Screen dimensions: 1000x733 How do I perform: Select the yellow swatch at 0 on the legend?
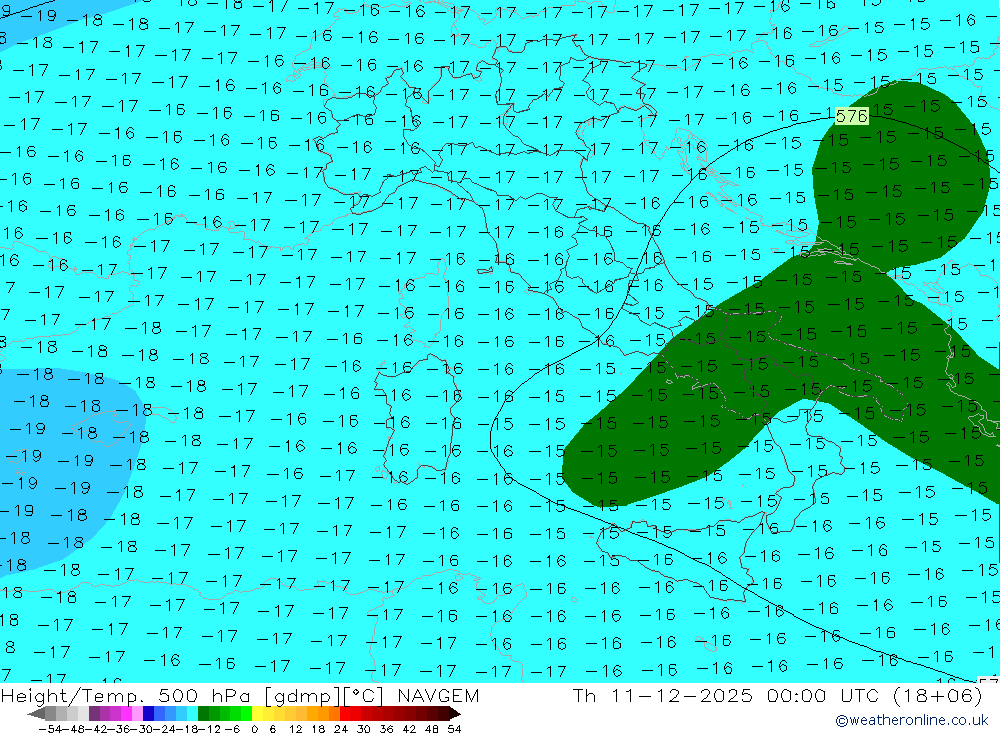coord(258,714)
